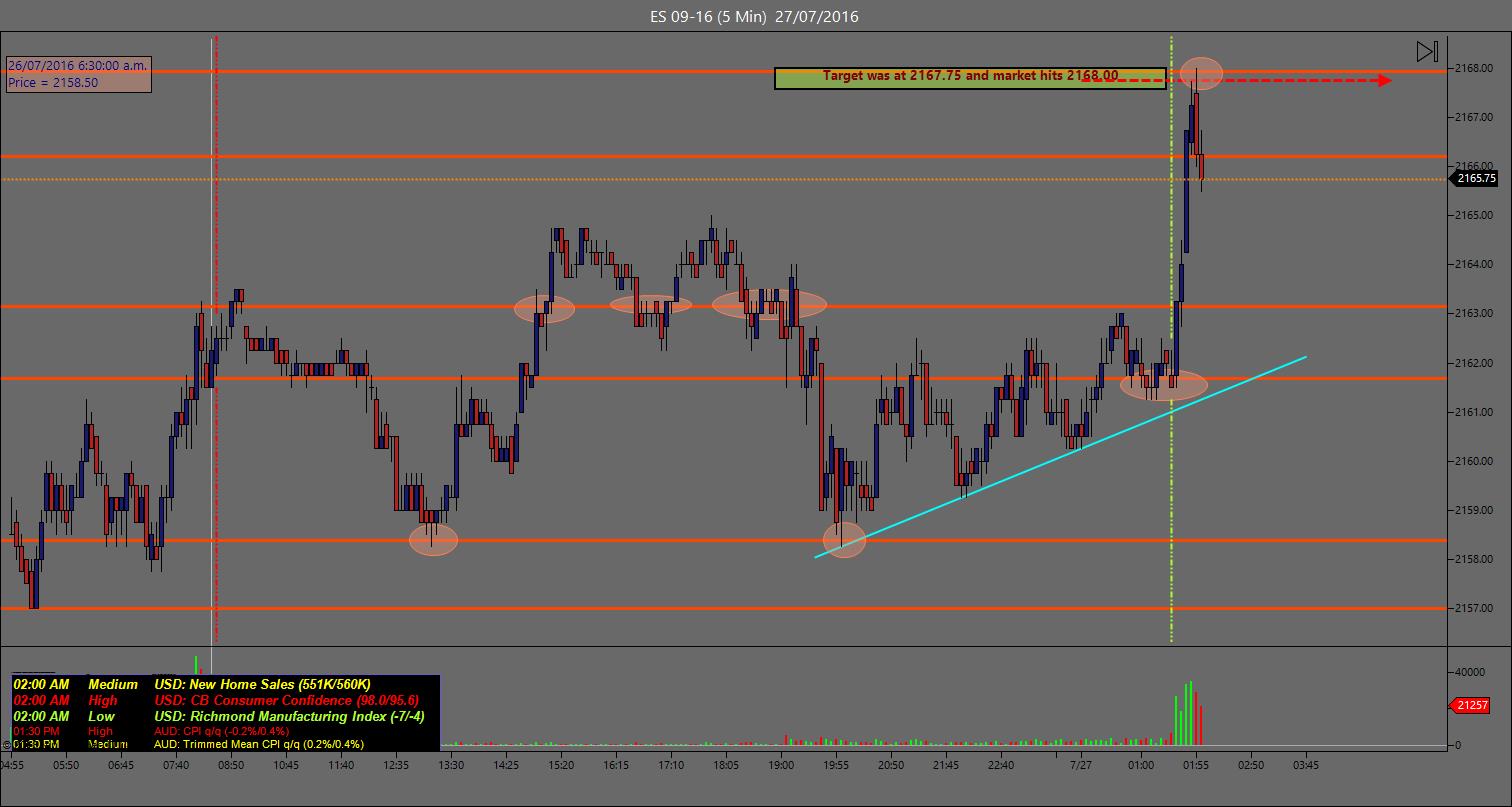1512x807 pixels.
Task: Click the 19:55 time axis label
Action: tap(836, 765)
